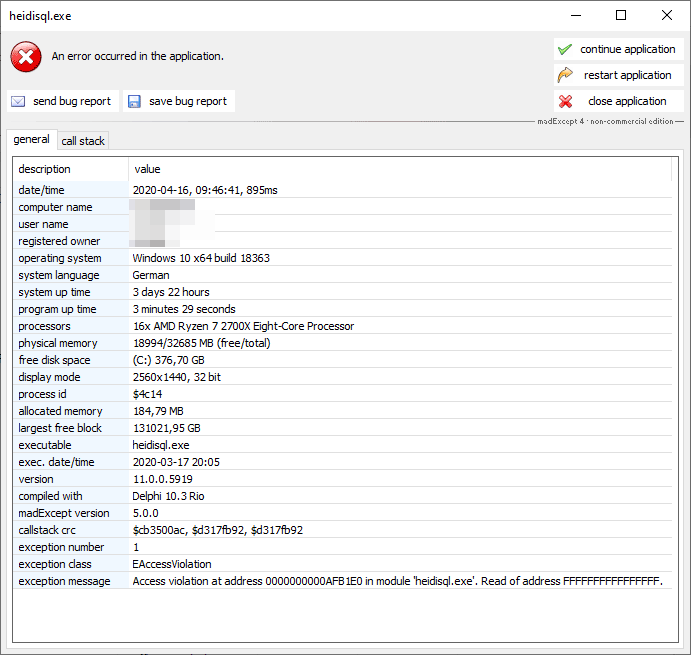The height and width of the screenshot is (655, 691).
Task: Close the heidisql.exe dialog window
Action: pyautogui.click(x=666, y=15)
